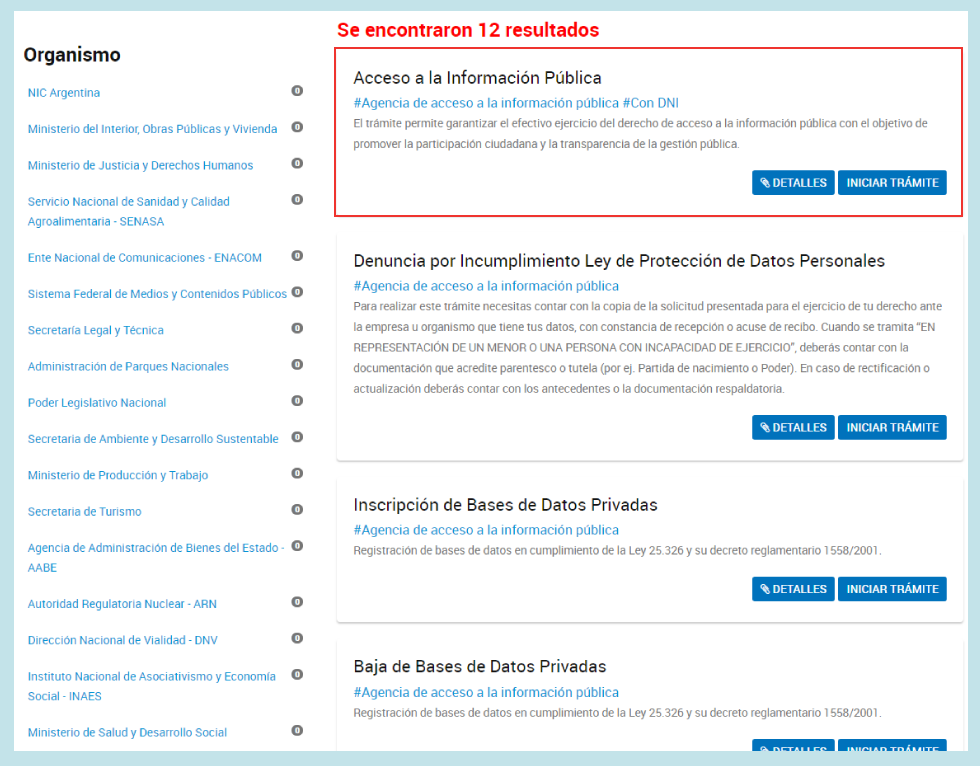Click the clip icon on Denuncia card's DETALLES button
Viewport: 980px width, 766px height.
[764, 427]
